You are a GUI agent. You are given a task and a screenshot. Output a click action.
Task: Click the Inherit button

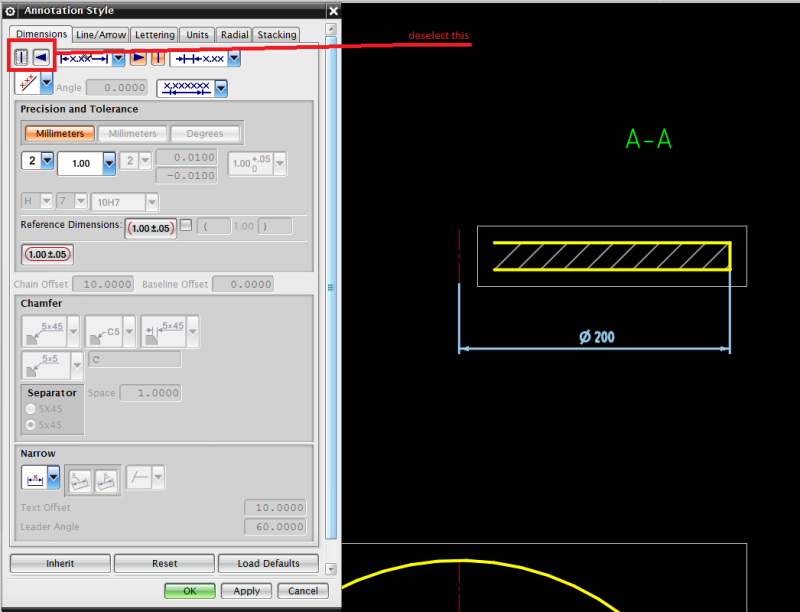60,564
